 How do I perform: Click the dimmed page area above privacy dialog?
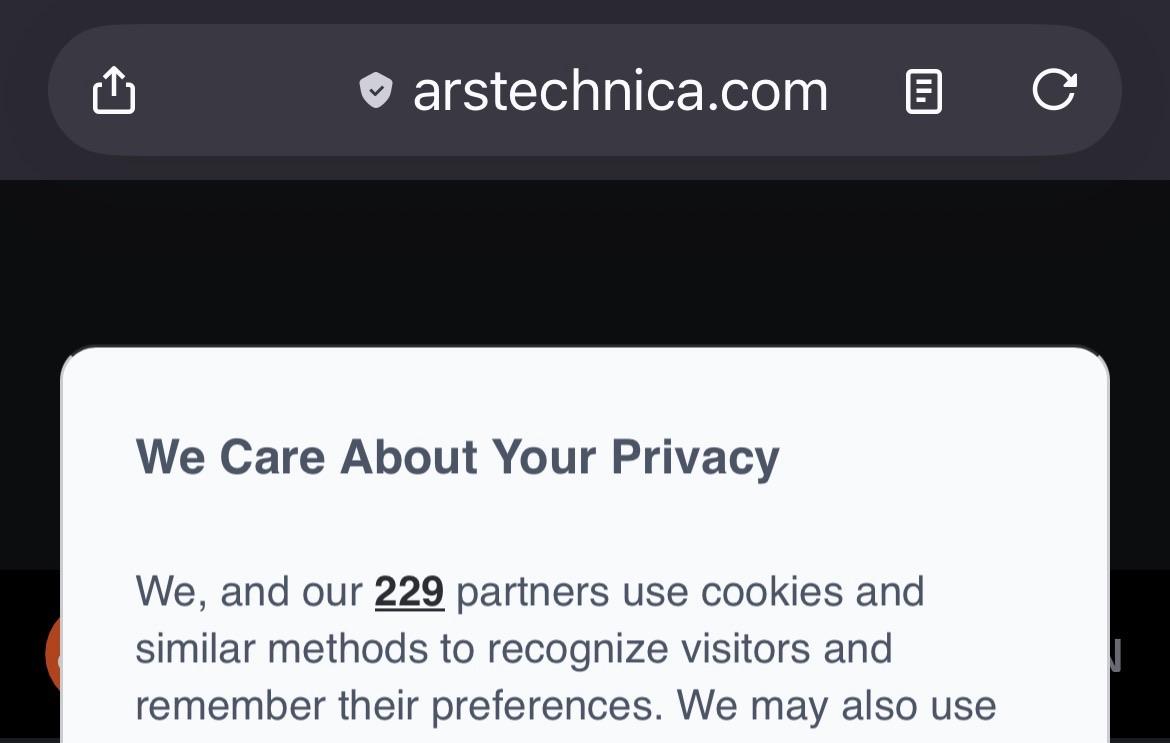(x=585, y=260)
